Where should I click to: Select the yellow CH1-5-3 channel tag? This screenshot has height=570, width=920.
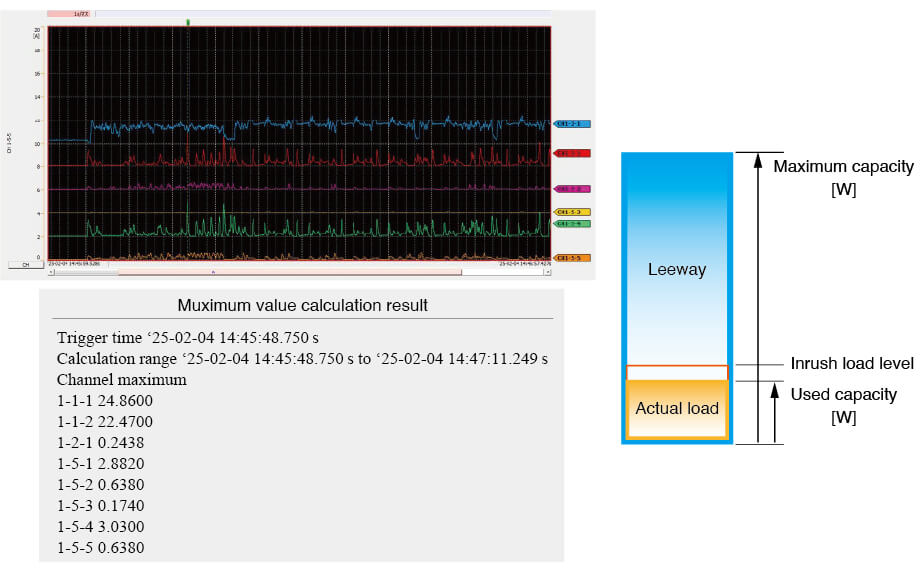click(x=572, y=212)
